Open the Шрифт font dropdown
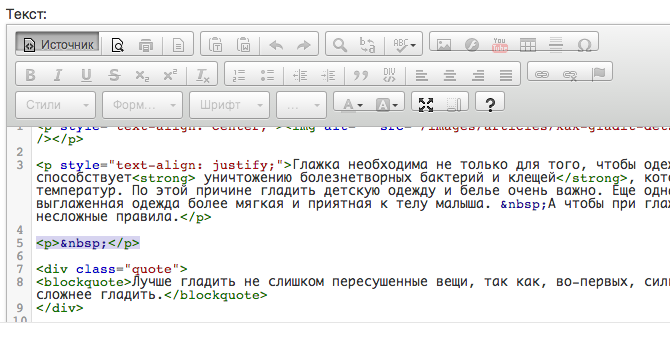The width and height of the screenshot is (670, 362). (x=229, y=105)
